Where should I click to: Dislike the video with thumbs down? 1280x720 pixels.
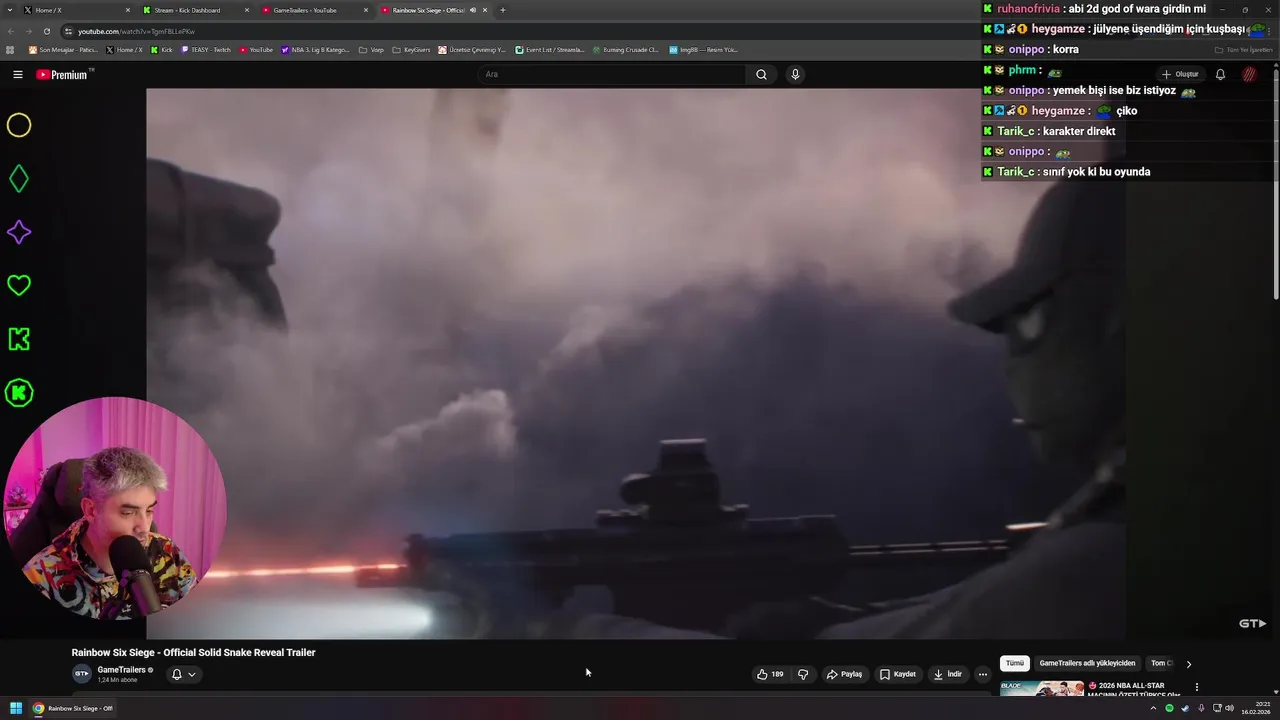pyautogui.click(x=803, y=674)
